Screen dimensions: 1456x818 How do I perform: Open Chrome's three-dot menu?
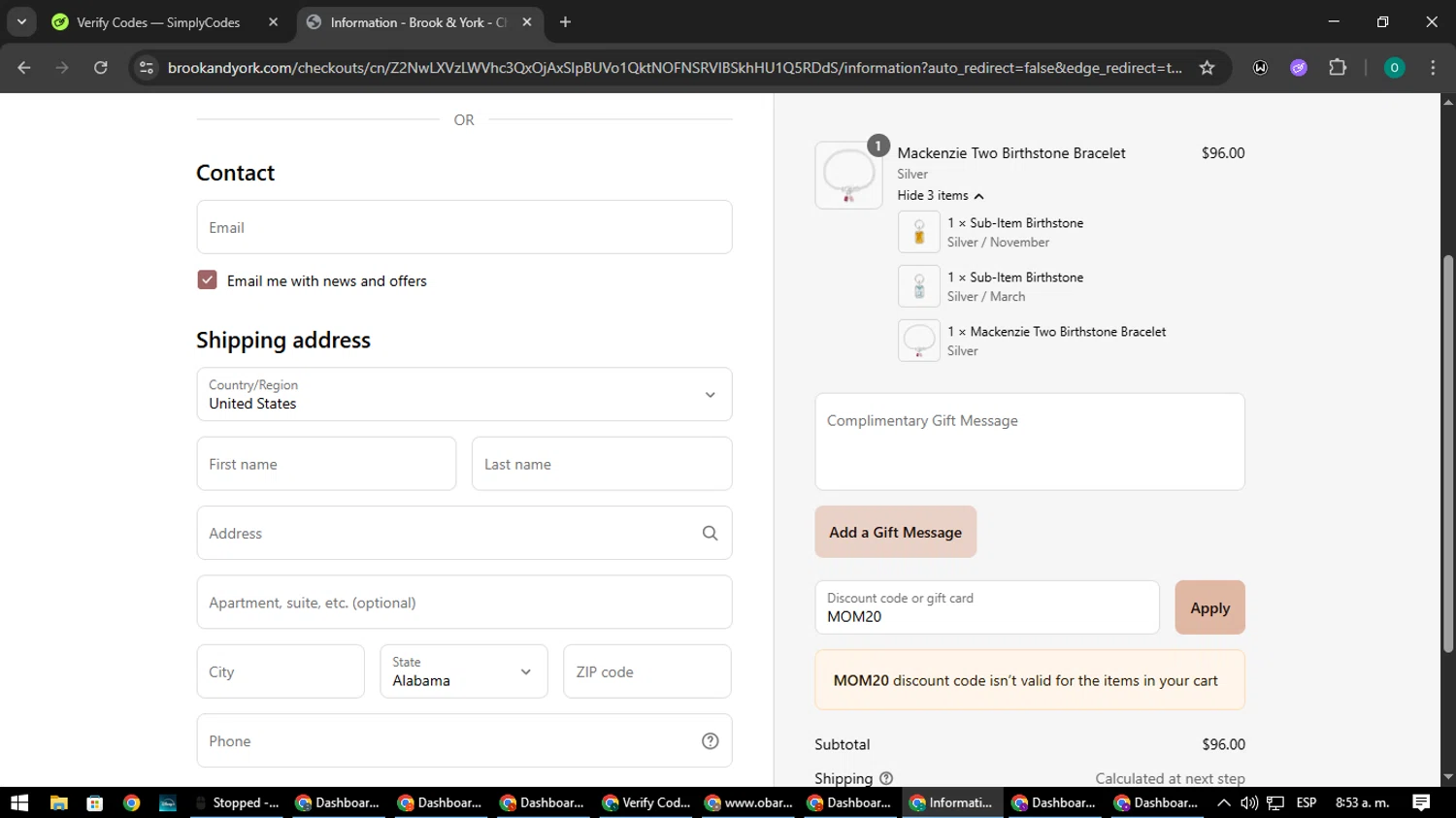tap(1433, 68)
